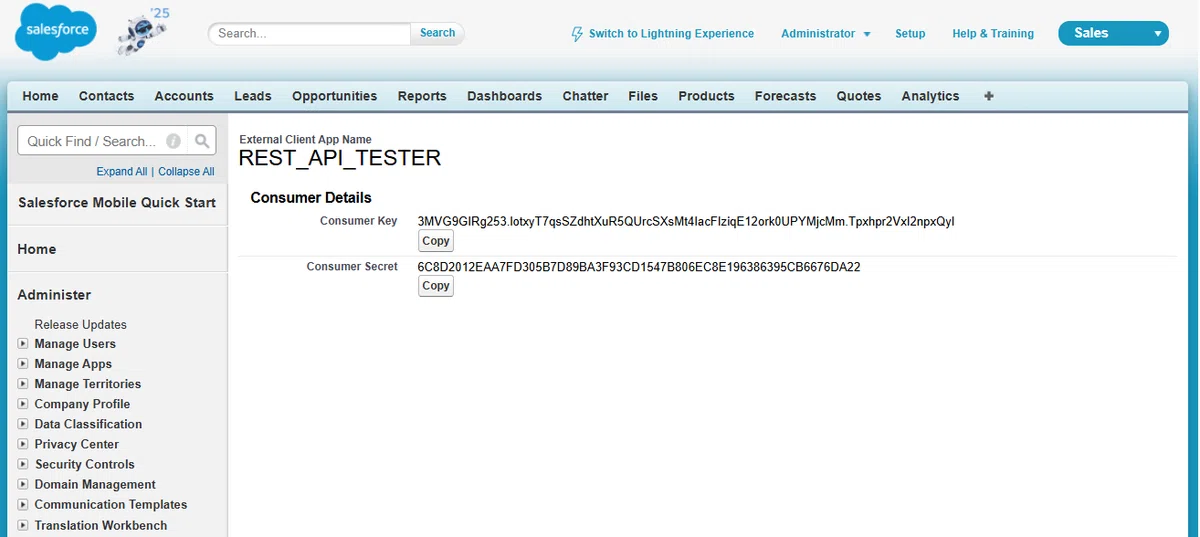
Task: Open the Opportunities tab
Action: click(x=335, y=96)
